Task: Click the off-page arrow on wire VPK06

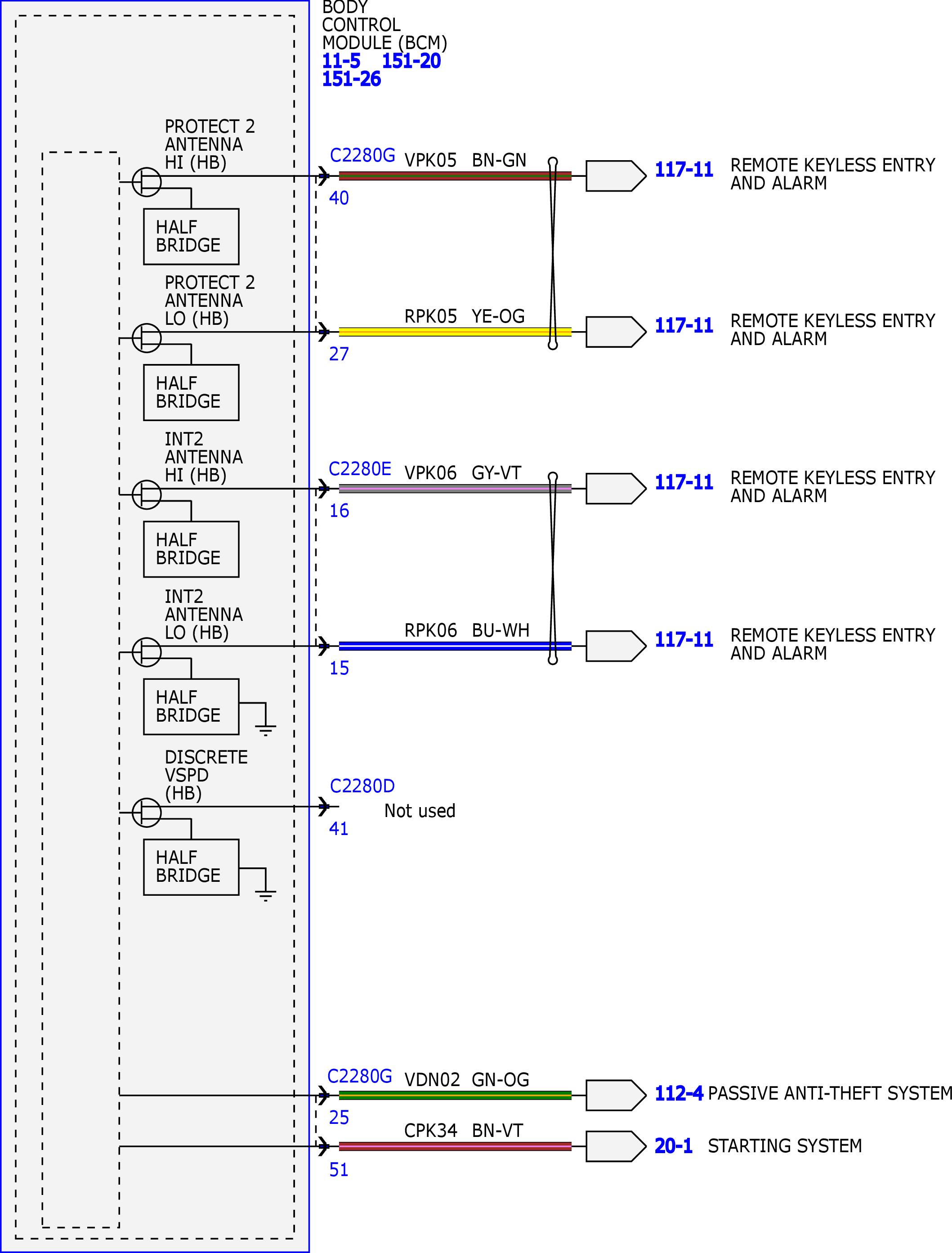Action: pyautogui.click(x=616, y=488)
